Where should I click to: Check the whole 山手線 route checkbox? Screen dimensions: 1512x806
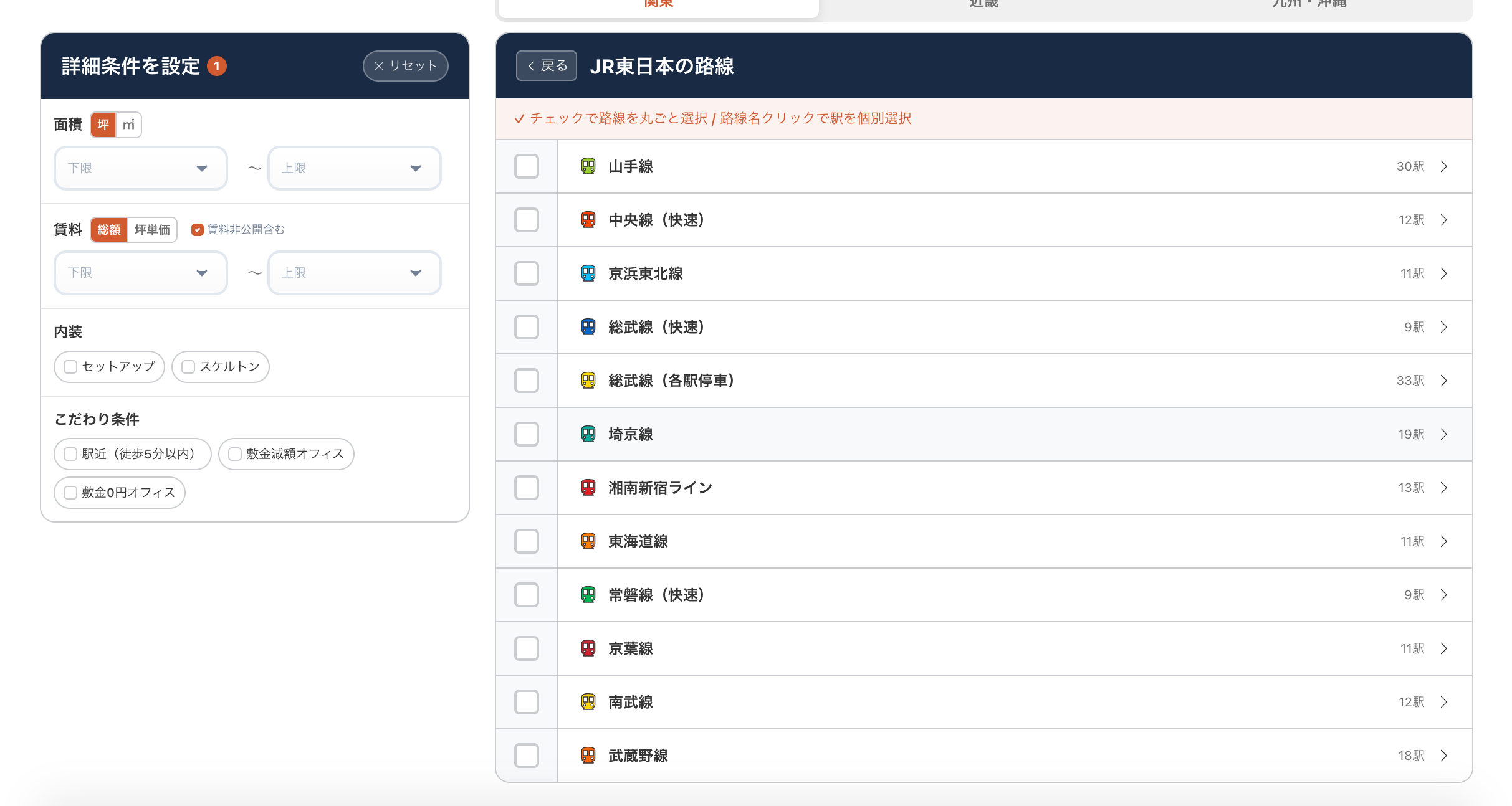pyautogui.click(x=527, y=166)
